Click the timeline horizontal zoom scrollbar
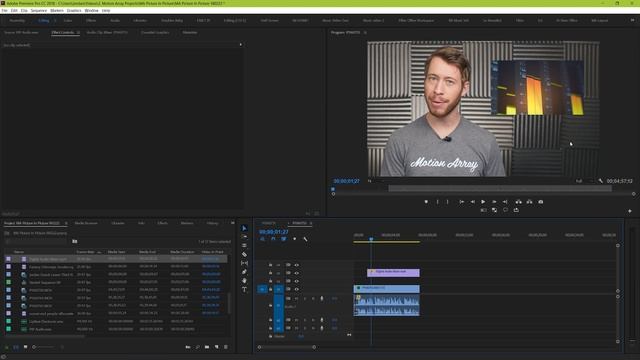Image resolution: width=640 pixels, height=360 pixels. pyautogui.click(x=287, y=347)
